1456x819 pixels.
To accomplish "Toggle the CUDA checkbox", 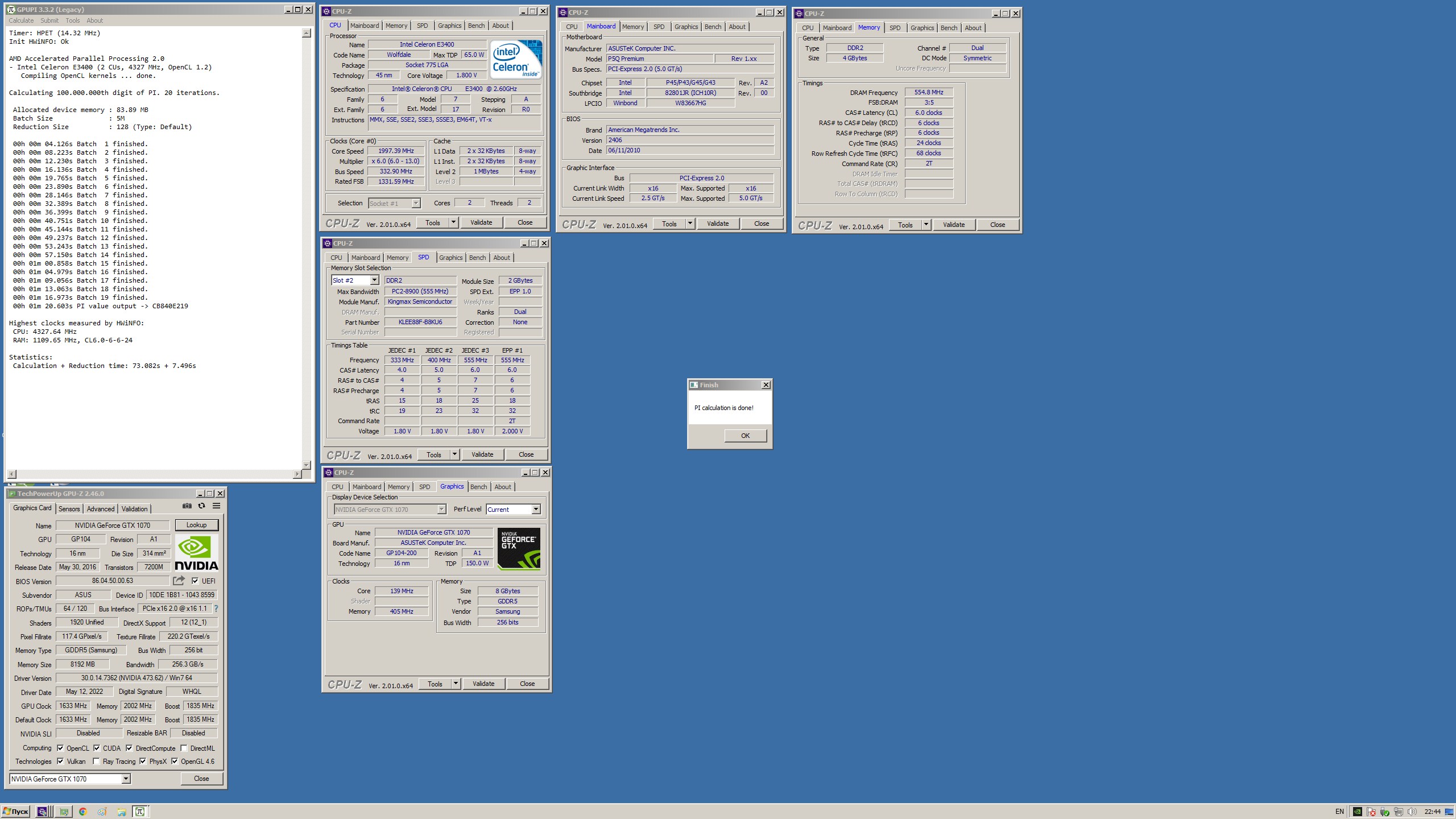I will pos(97,748).
